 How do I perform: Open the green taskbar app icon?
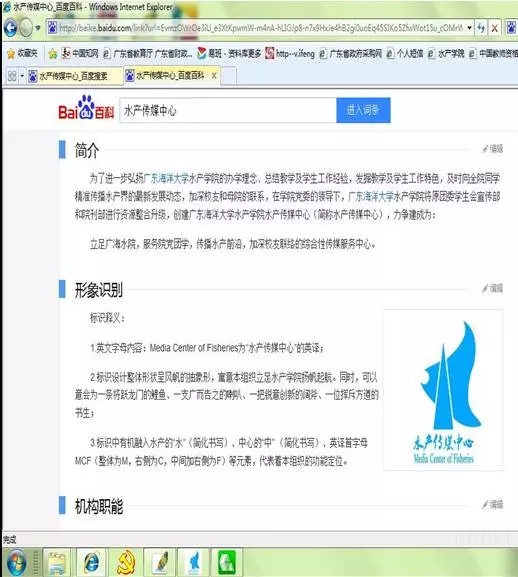tap(227, 562)
